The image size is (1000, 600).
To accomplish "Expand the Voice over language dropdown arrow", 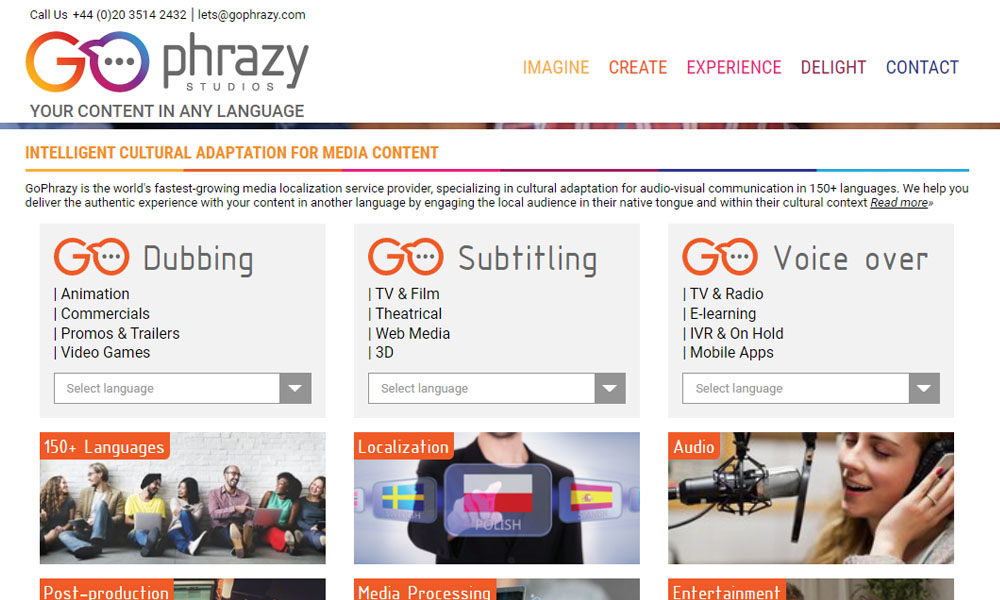I will pos(924,388).
